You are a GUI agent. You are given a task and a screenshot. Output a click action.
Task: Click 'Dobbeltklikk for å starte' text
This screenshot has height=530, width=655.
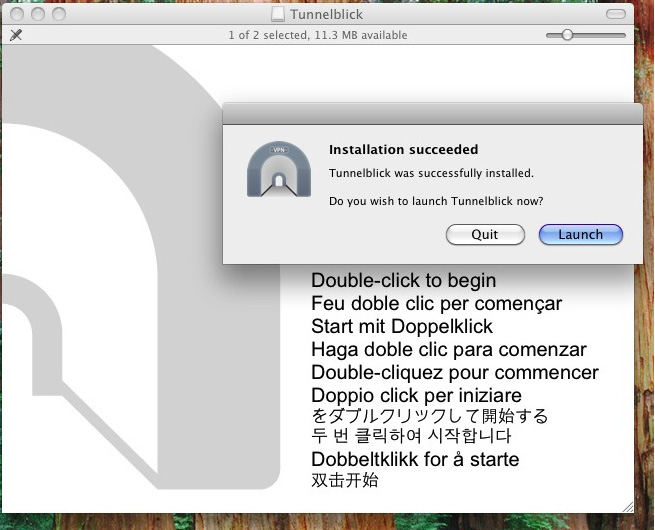[x=415, y=459]
